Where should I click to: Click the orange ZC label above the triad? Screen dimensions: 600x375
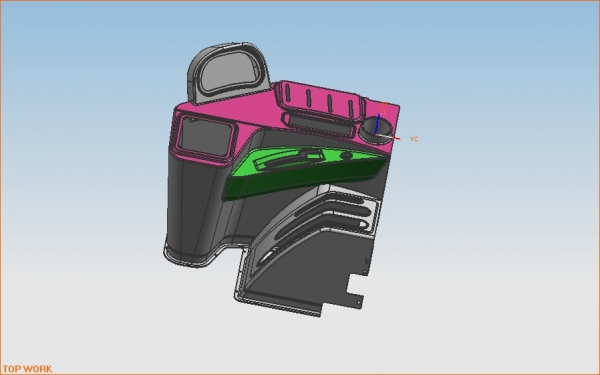[x=385, y=104]
